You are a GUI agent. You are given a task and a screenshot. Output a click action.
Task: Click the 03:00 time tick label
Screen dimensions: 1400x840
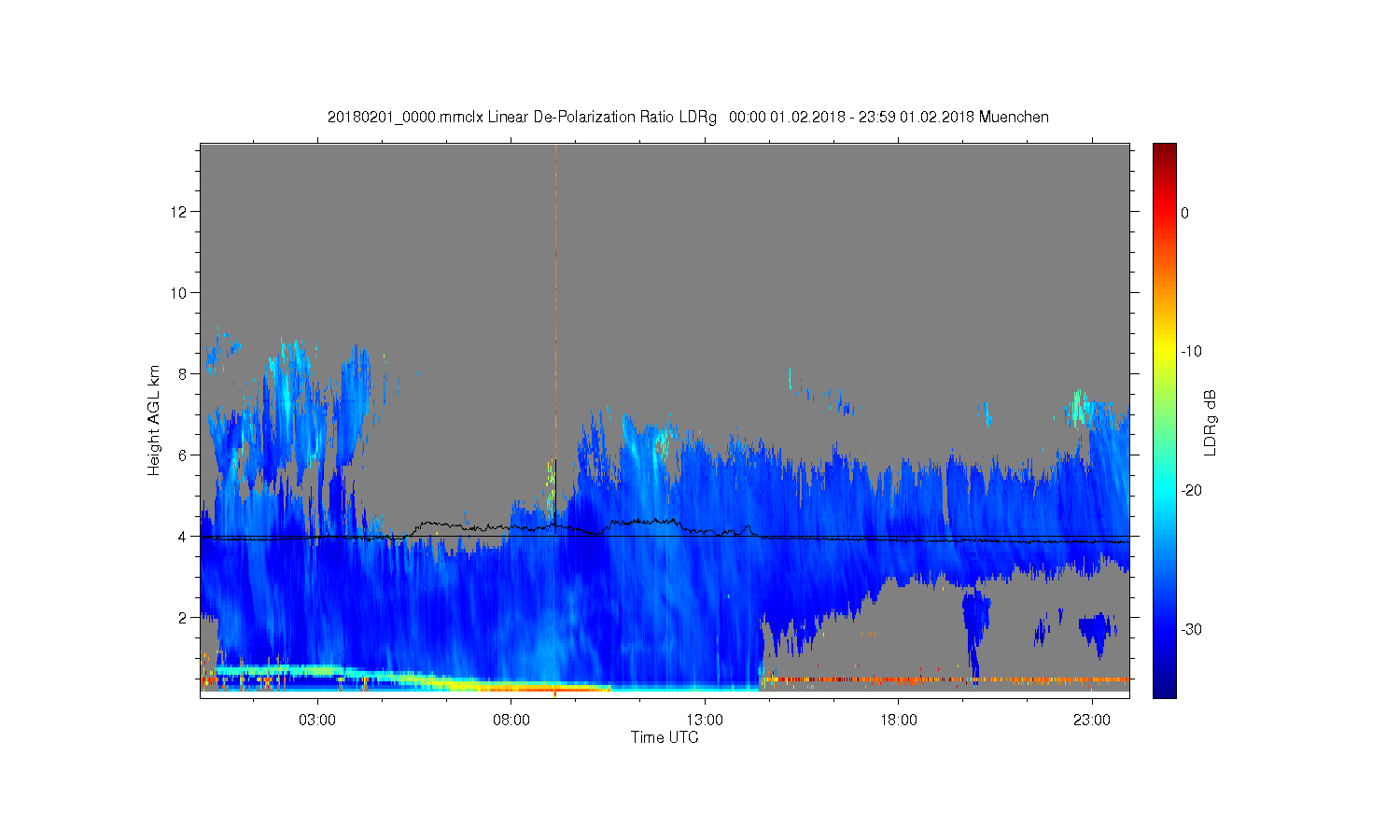(x=317, y=721)
